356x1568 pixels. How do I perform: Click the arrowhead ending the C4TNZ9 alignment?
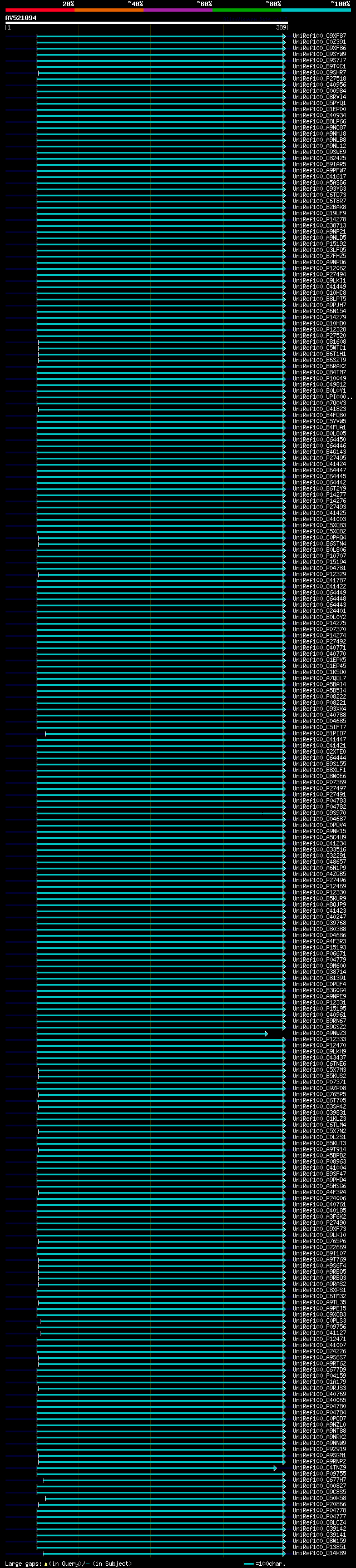[x=275, y=1468]
